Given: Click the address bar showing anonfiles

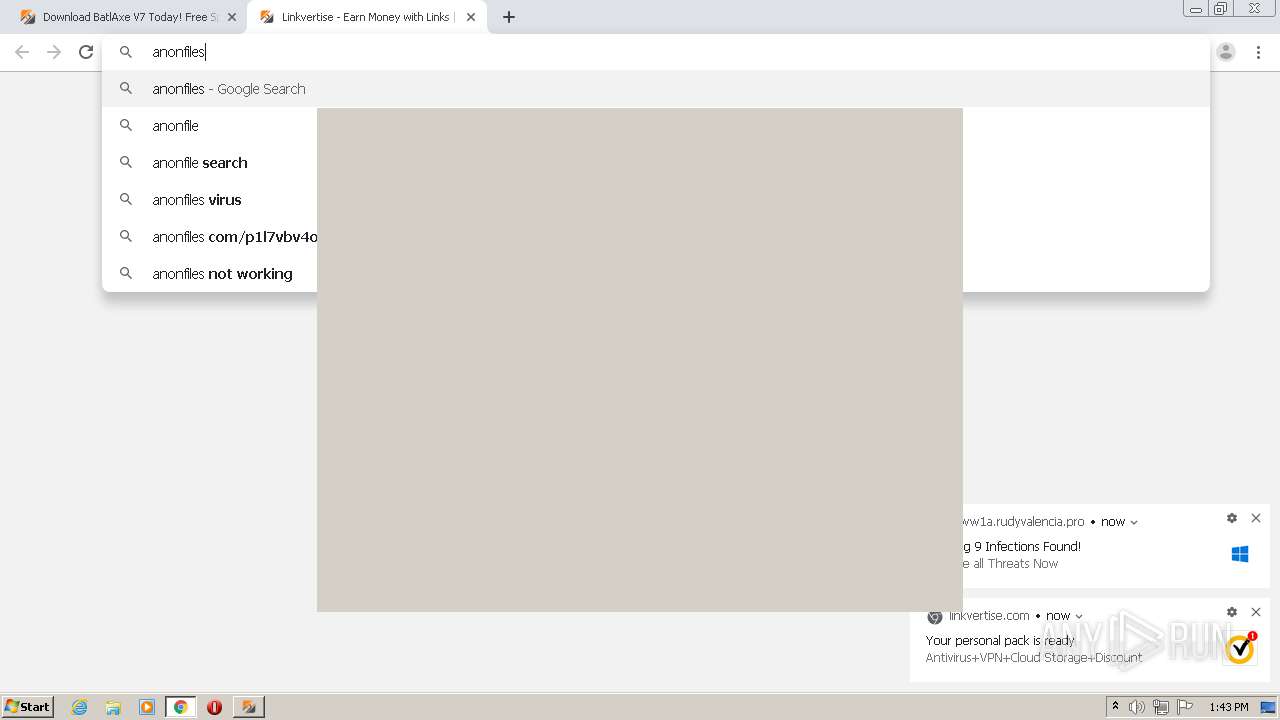Looking at the screenshot, I should tap(655, 52).
